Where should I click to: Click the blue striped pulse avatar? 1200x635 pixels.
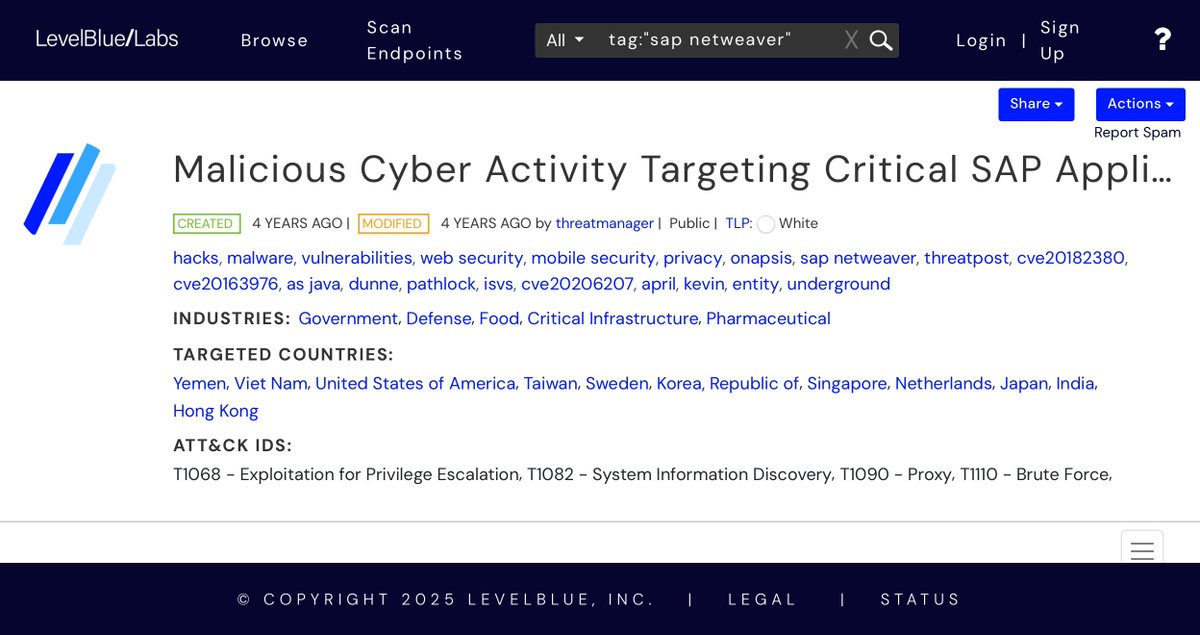[x=70, y=194]
